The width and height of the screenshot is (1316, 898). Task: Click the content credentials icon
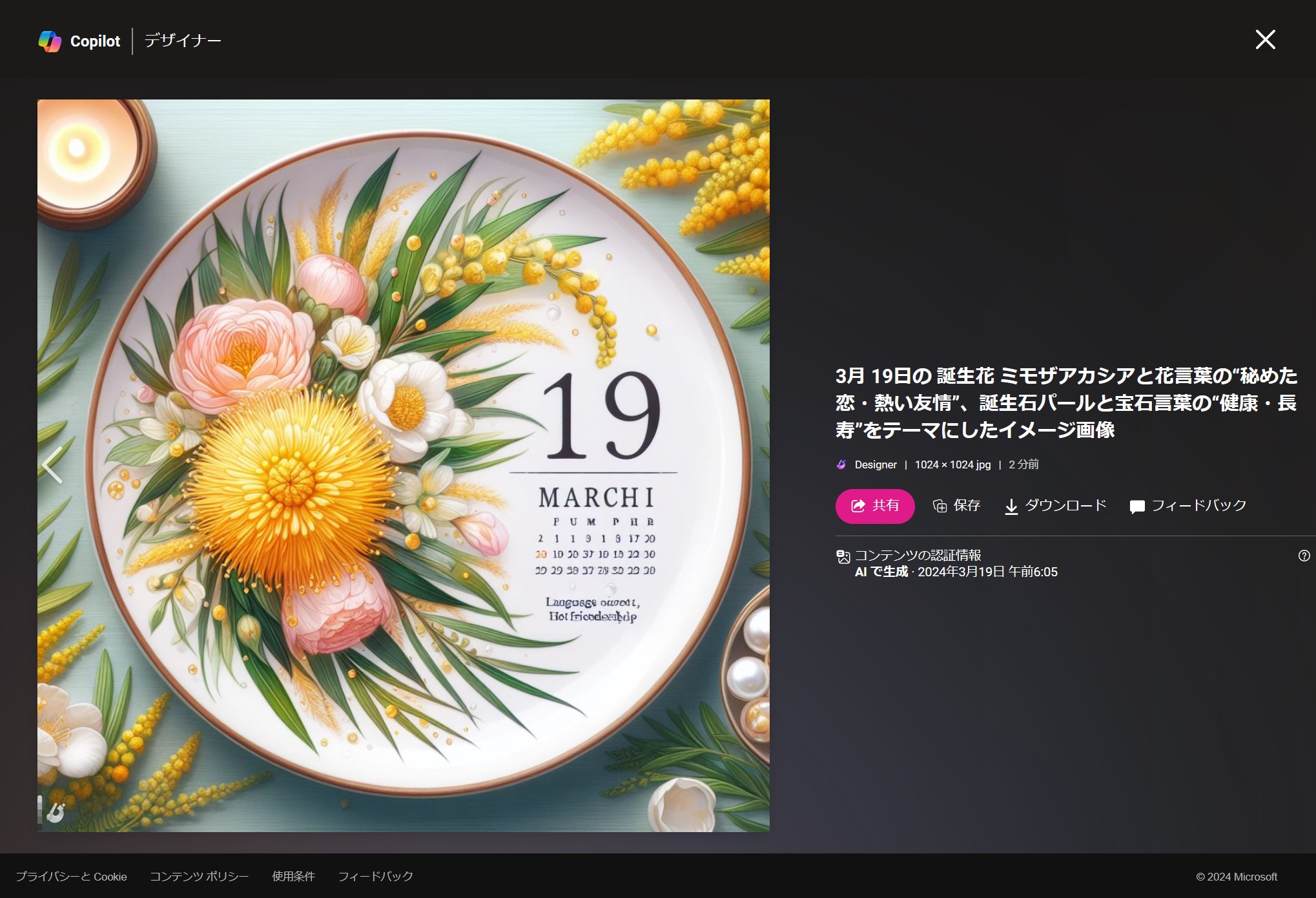pos(843,556)
